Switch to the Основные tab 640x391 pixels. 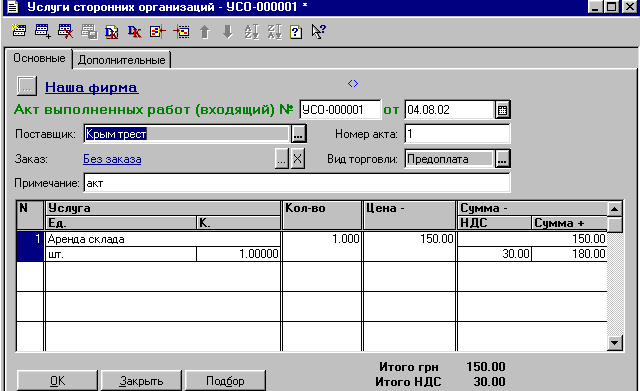pos(39,58)
